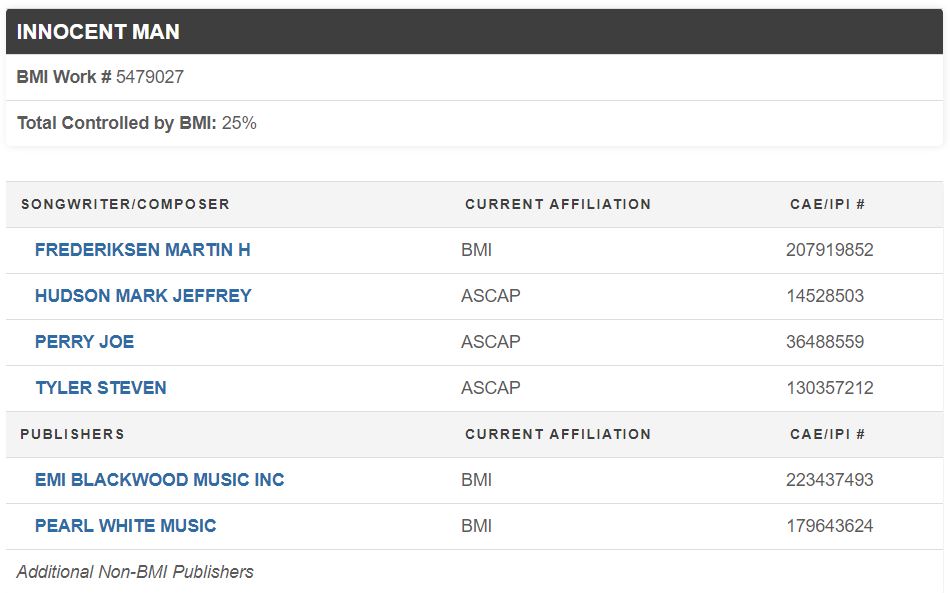Click IPI number 179643624 for Pearl White Music

tap(829, 526)
